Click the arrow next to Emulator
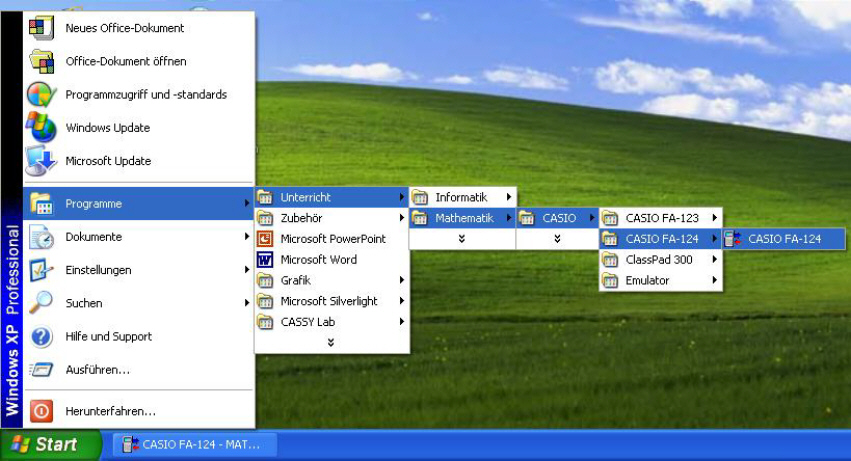 tap(715, 280)
